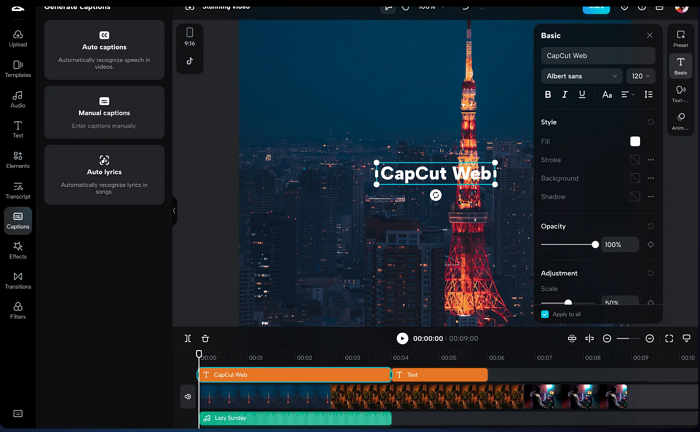This screenshot has height=432, width=700.
Task: Open the line spacing options
Action: 649,95
